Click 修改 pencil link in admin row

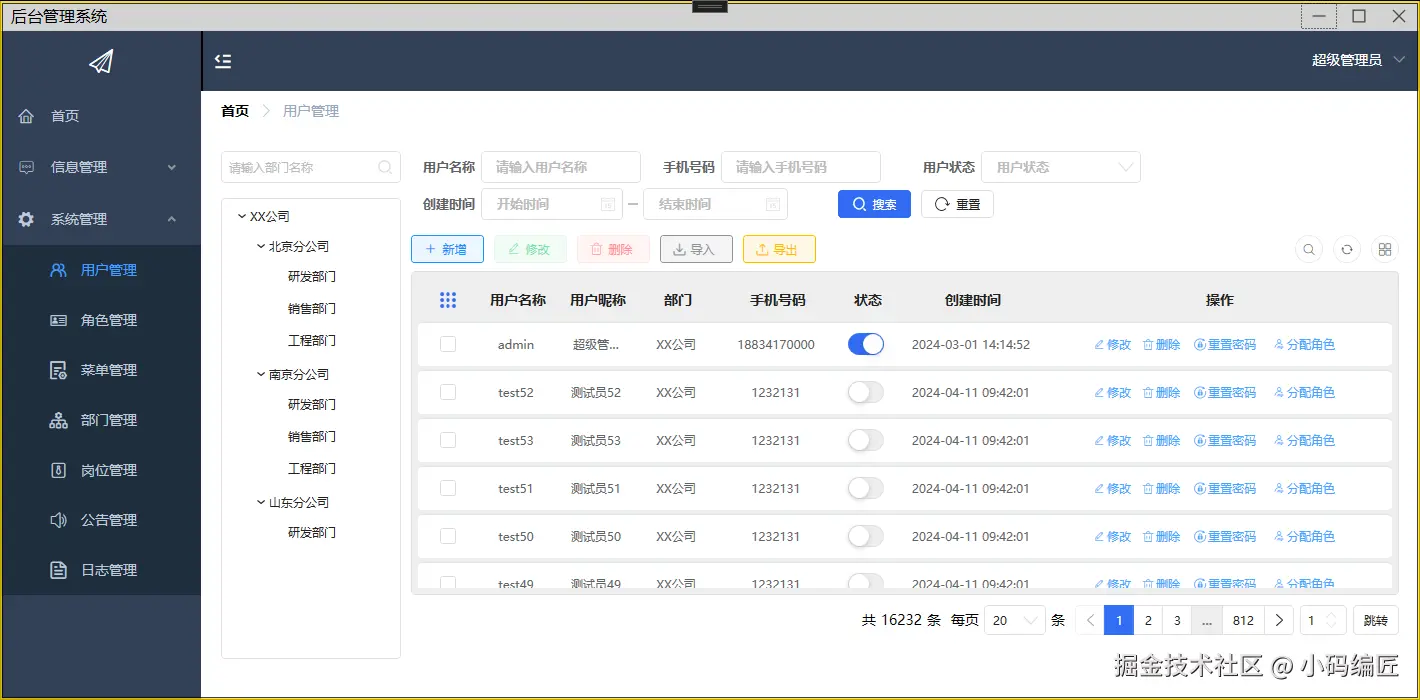coord(1113,344)
